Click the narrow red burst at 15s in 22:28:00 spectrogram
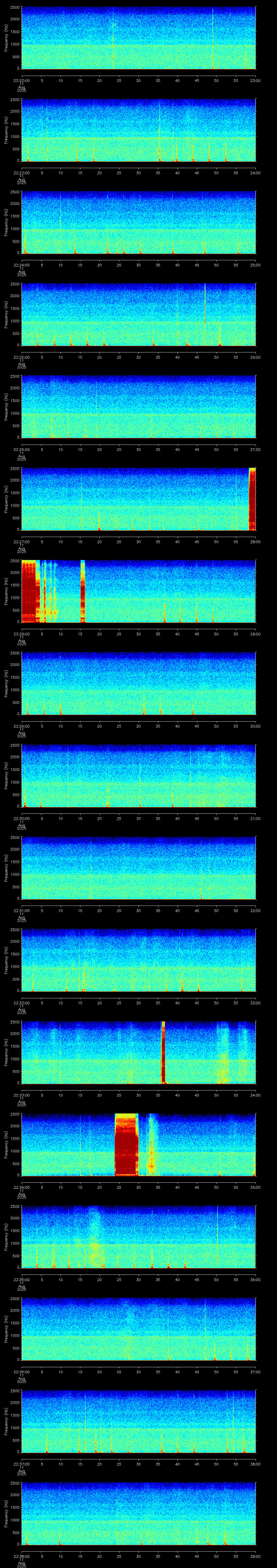The width and height of the screenshot is (277, 1568). (x=82, y=591)
